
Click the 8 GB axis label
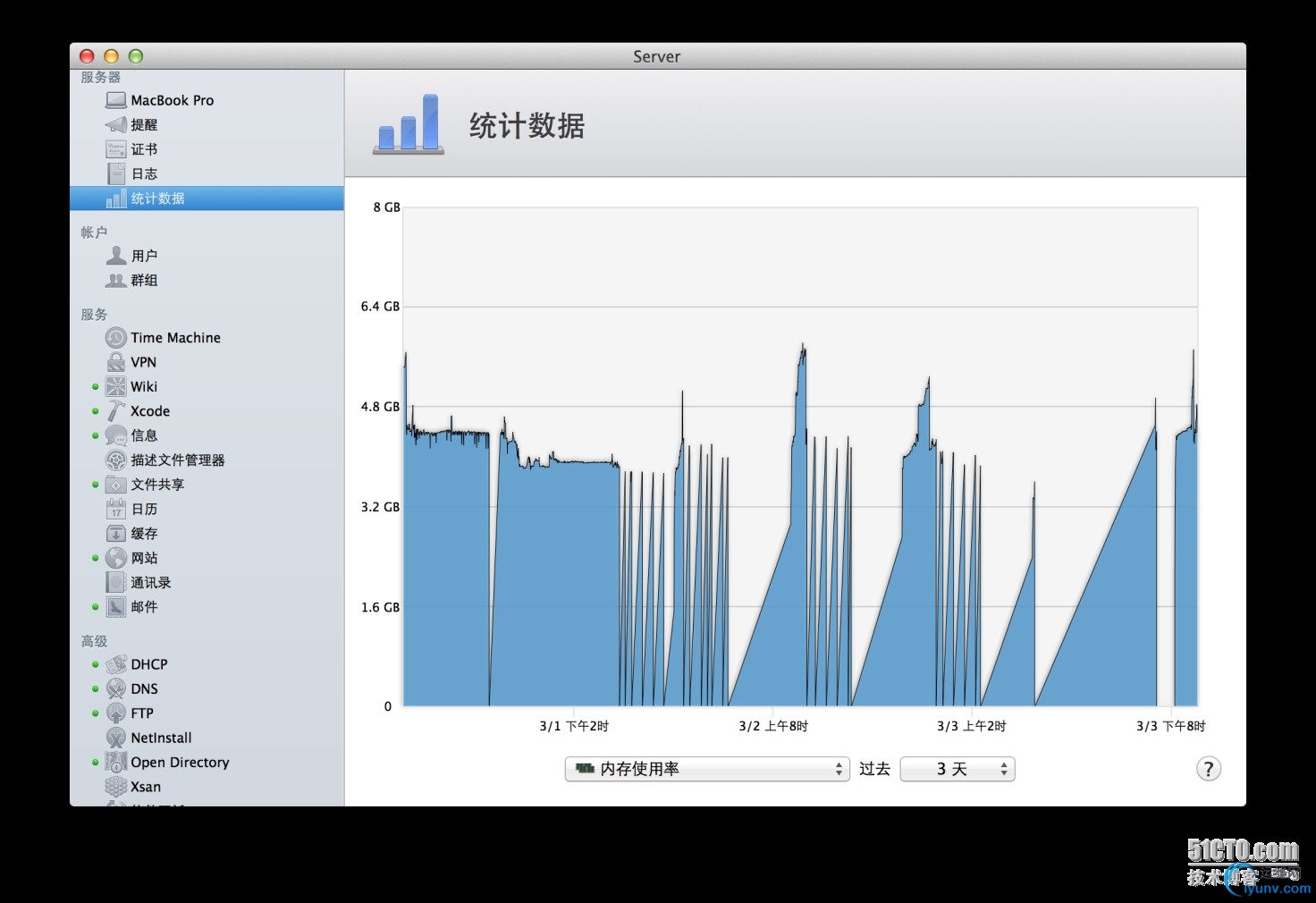click(x=386, y=207)
